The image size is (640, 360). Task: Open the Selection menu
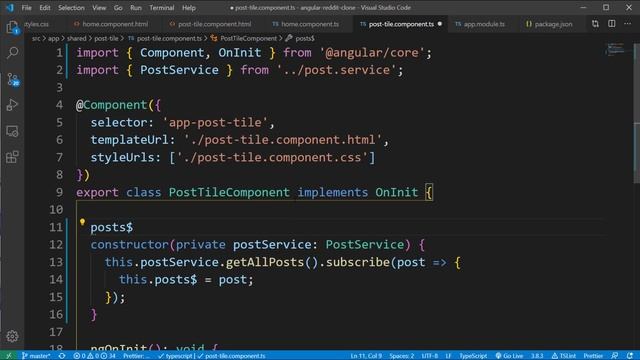coord(71,8)
